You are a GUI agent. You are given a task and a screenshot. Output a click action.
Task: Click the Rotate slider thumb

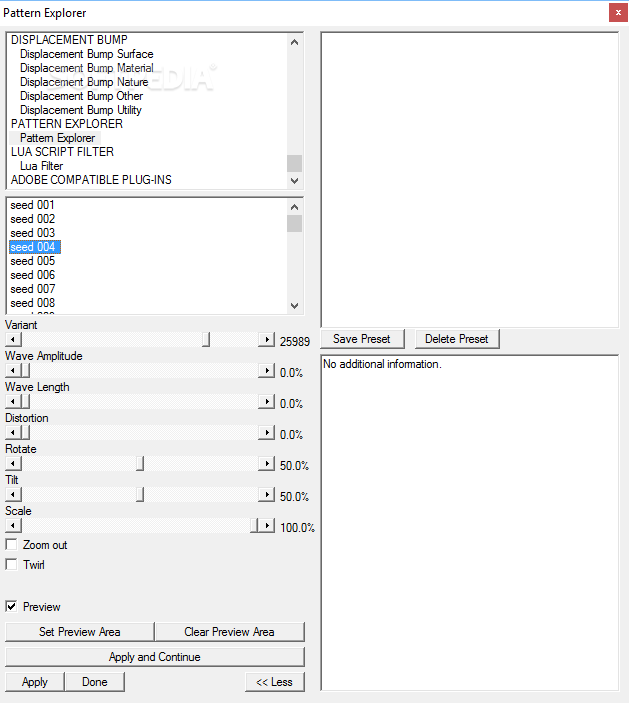(x=140, y=463)
